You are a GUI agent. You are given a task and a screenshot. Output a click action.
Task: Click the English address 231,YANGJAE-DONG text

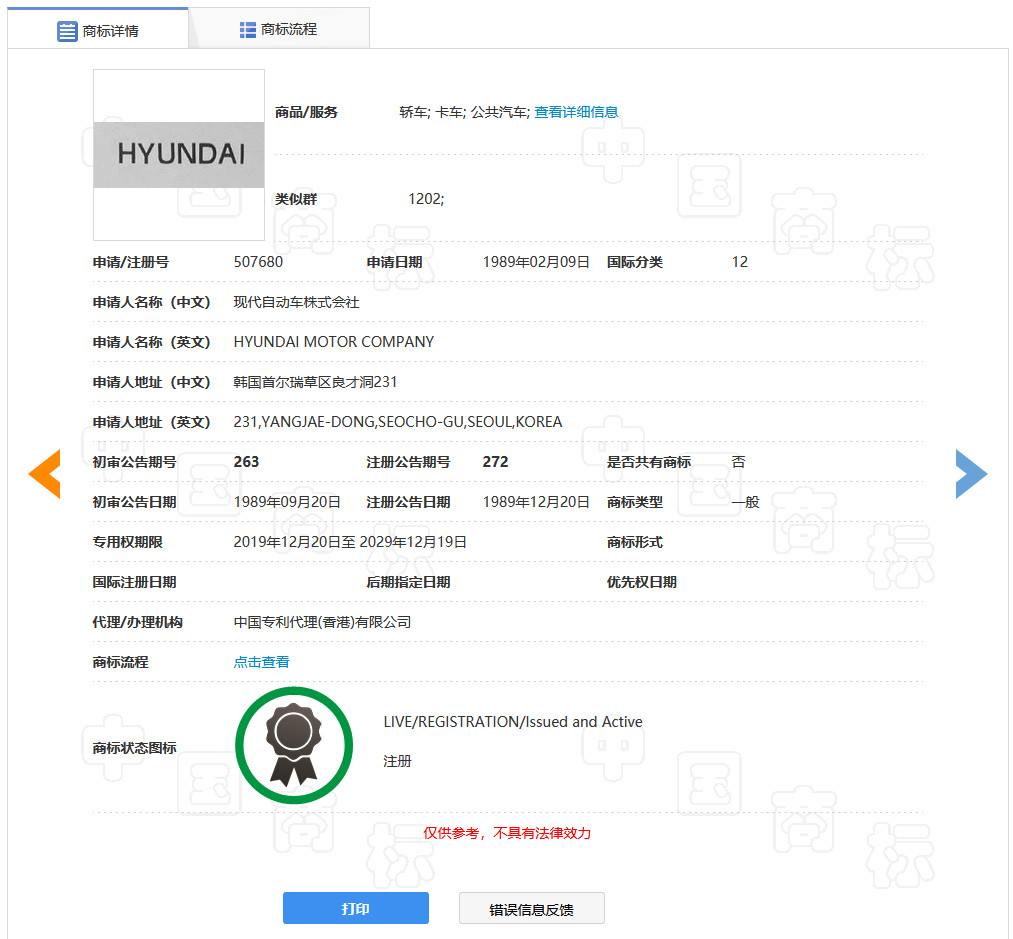pos(397,422)
